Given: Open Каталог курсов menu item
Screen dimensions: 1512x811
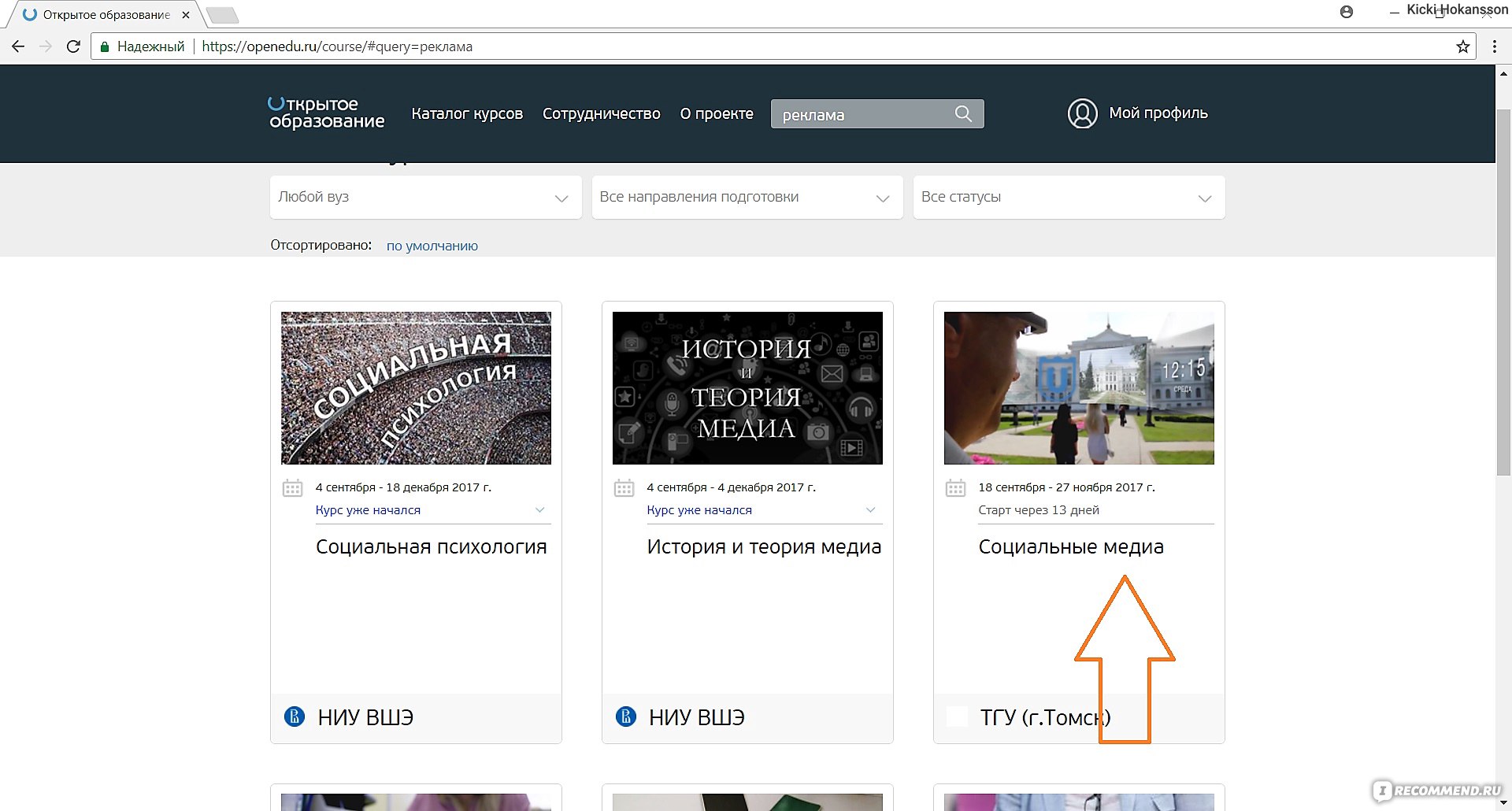Looking at the screenshot, I should pyautogui.click(x=467, y=113).
